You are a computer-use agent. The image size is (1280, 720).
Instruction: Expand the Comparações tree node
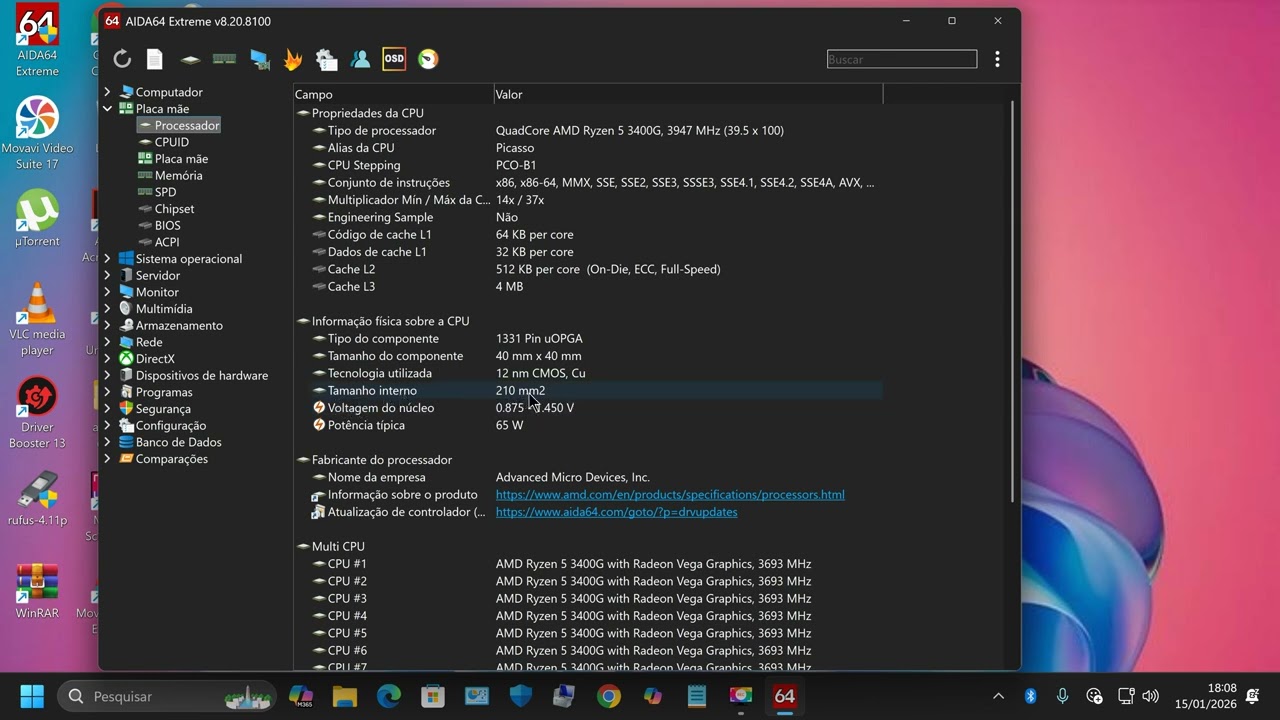[x=107, y=459]
